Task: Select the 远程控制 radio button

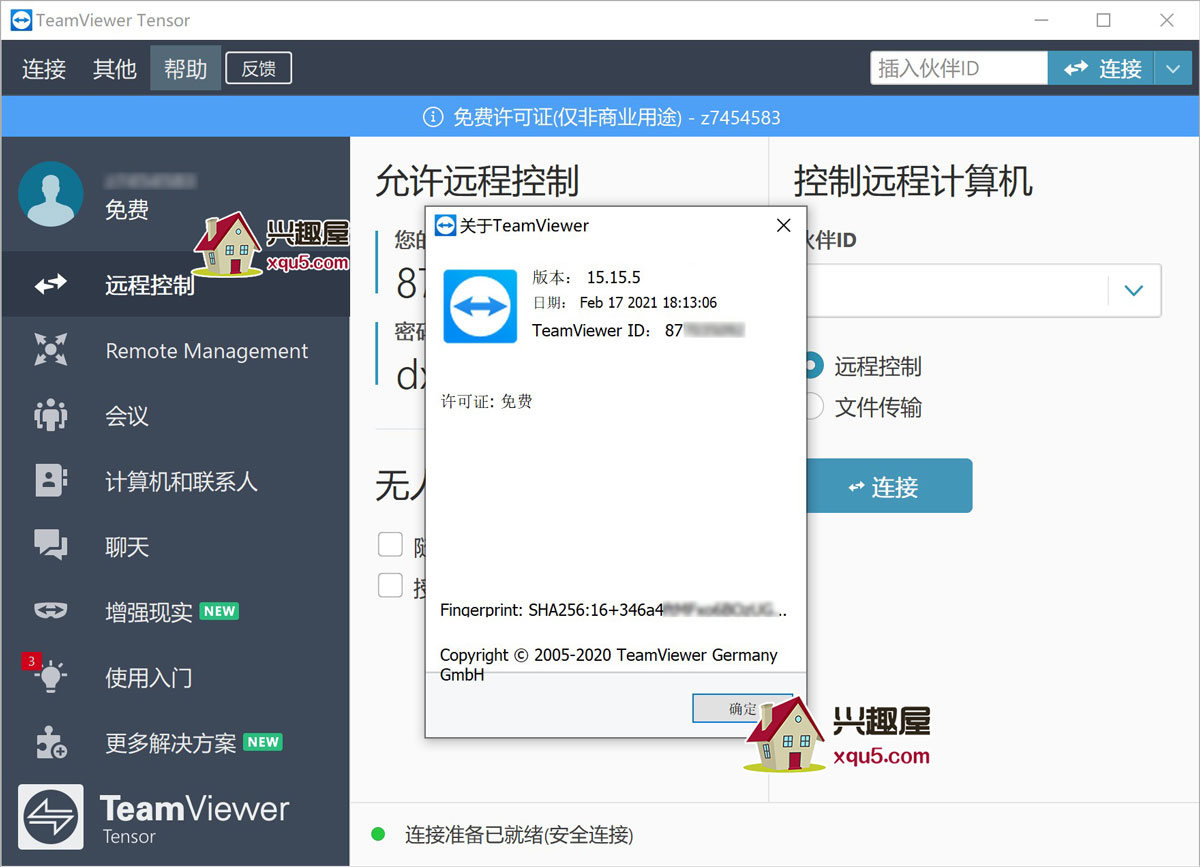Action: click(x=814, y=367)
